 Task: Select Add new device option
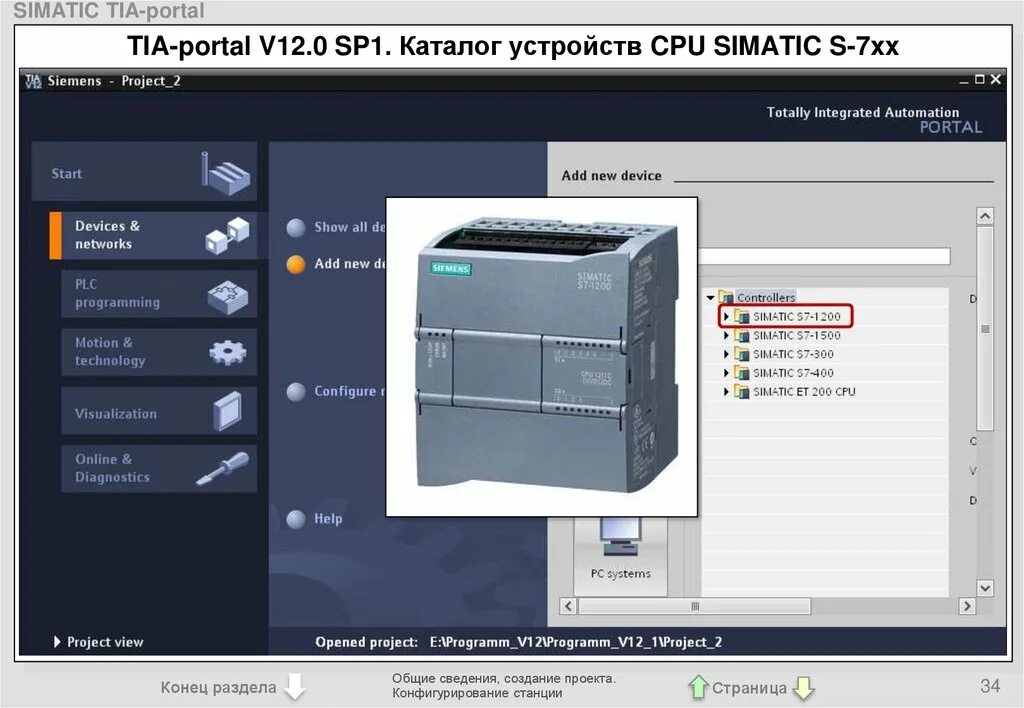pyautogui.click(x=336, y=264)
